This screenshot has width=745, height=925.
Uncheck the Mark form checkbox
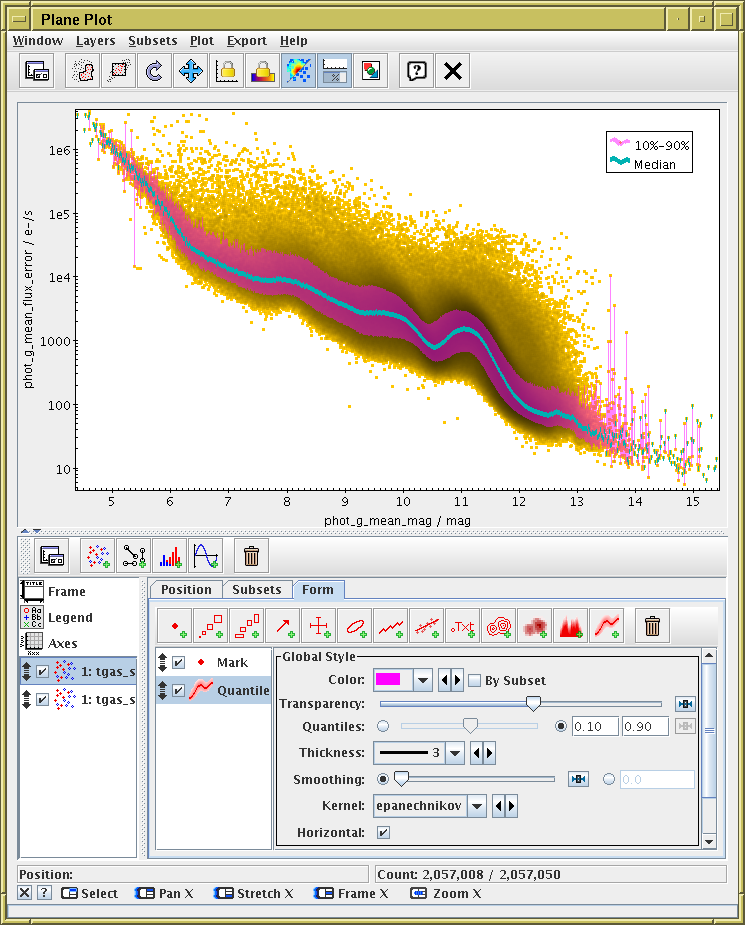pyautogui.click(x=178, y=662)
